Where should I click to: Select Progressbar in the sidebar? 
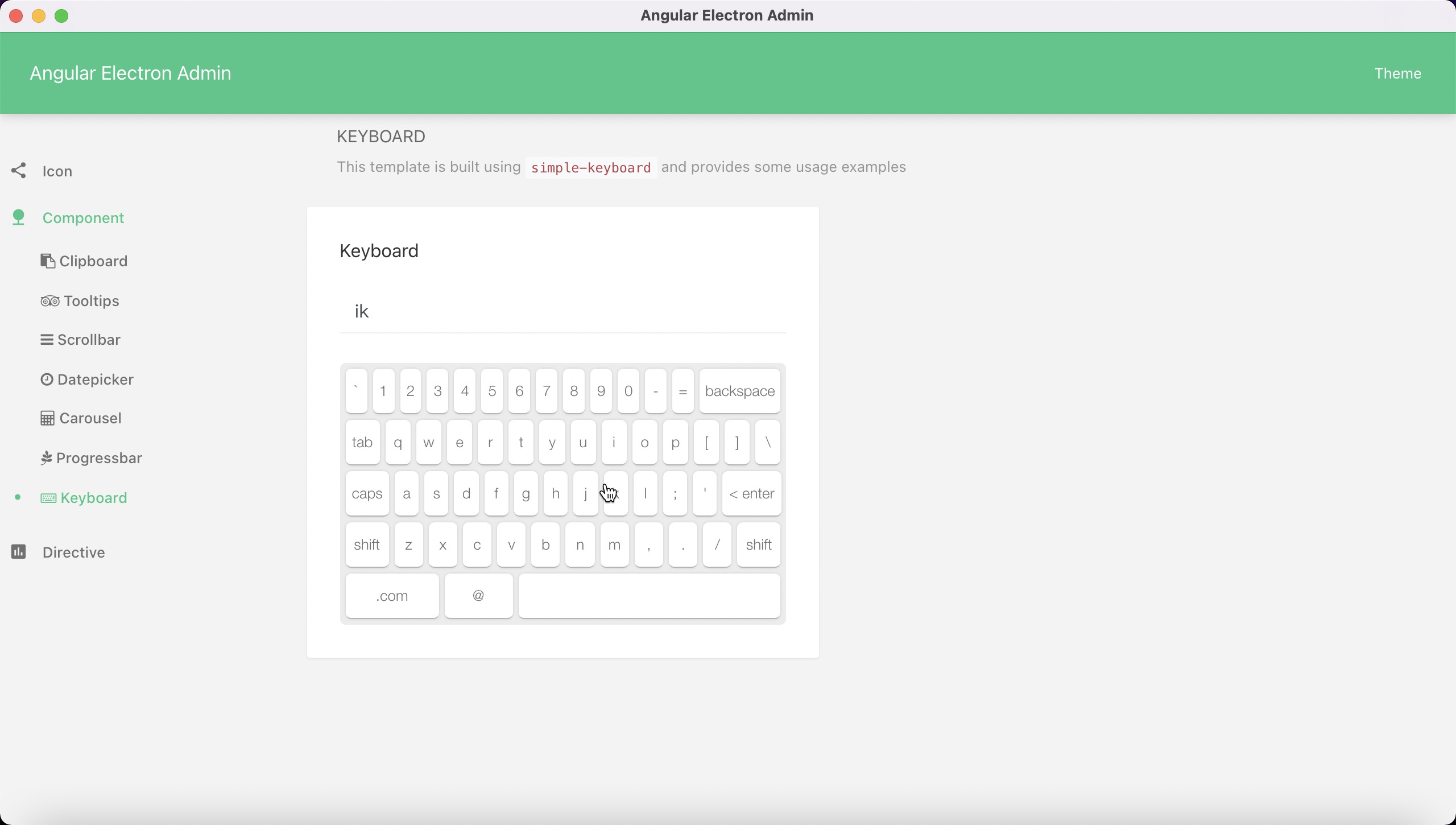[x=99, y=458]
